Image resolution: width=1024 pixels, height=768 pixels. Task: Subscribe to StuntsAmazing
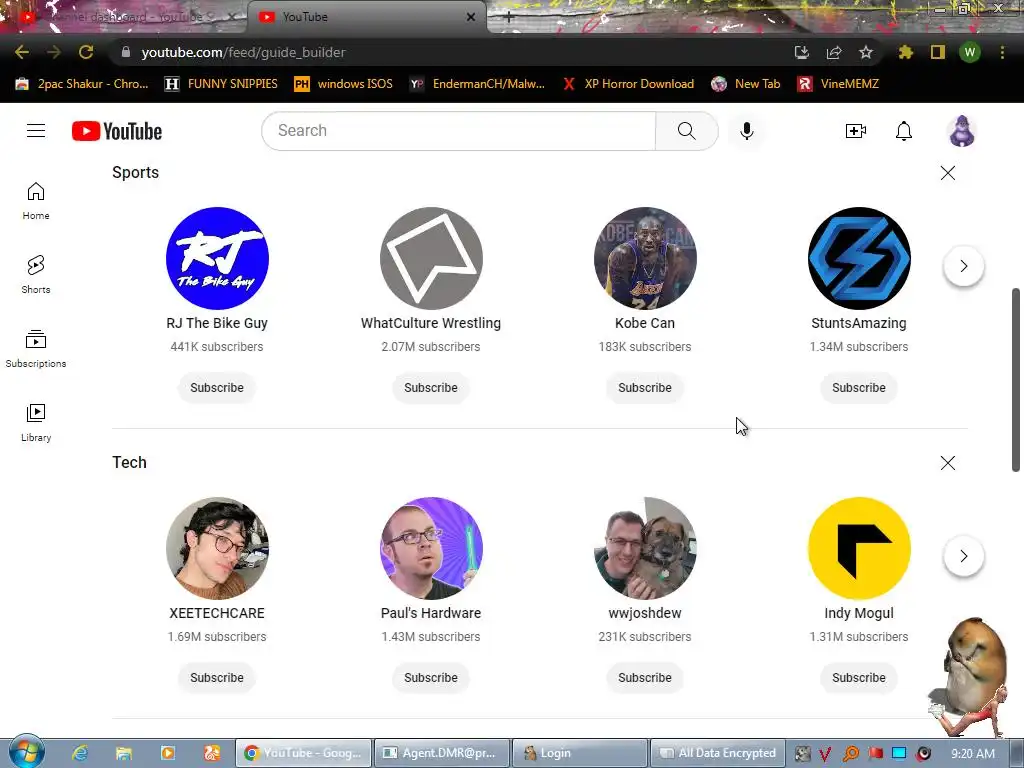pos(859,387)
